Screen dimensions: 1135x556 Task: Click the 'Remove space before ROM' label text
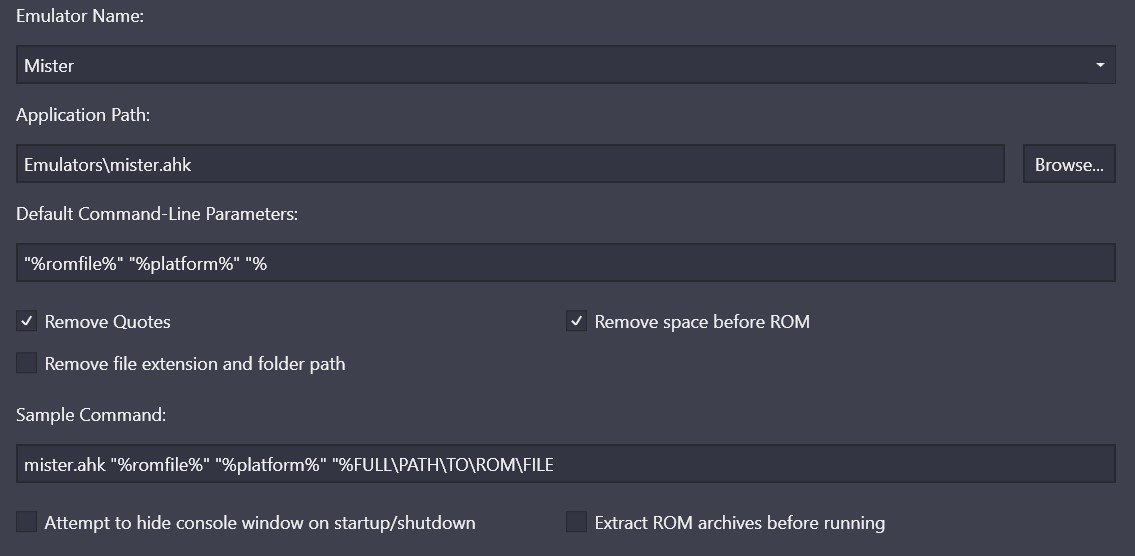click(702, 322)
